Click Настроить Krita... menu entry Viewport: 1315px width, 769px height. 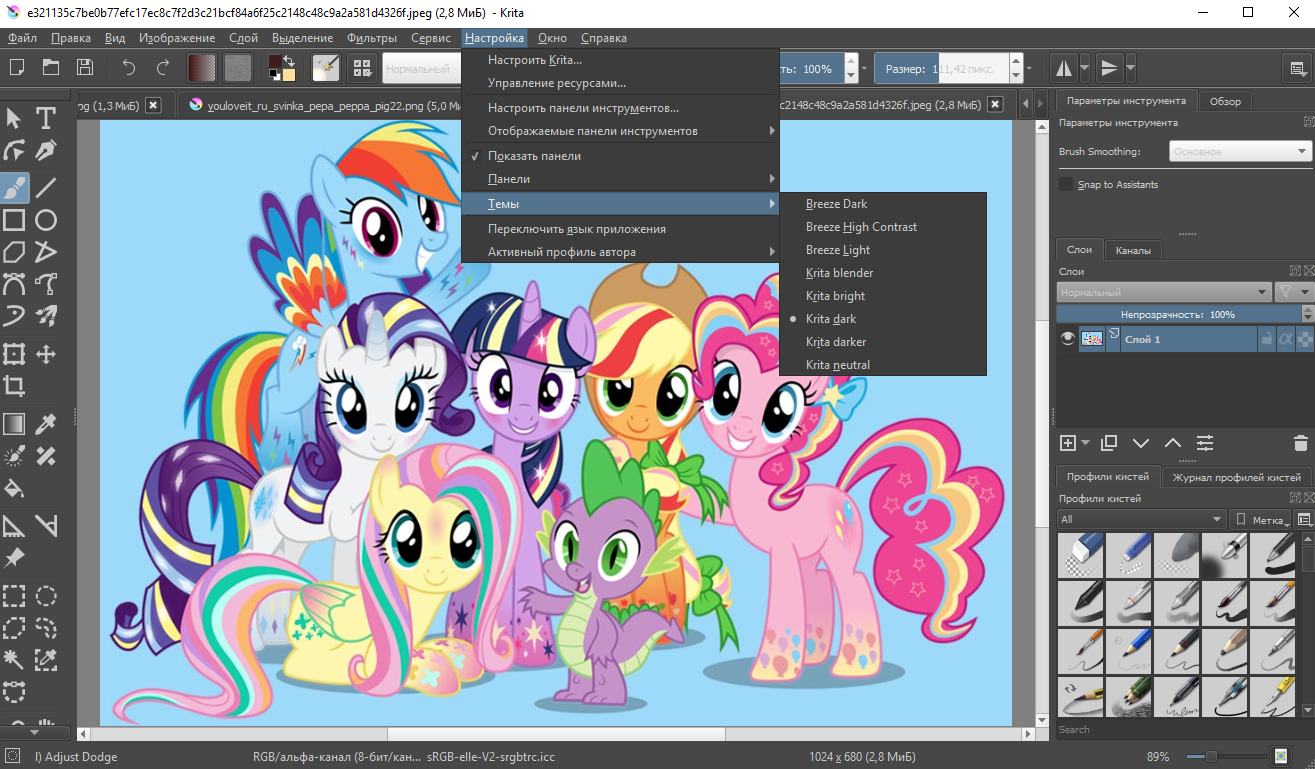coord(535,60)
